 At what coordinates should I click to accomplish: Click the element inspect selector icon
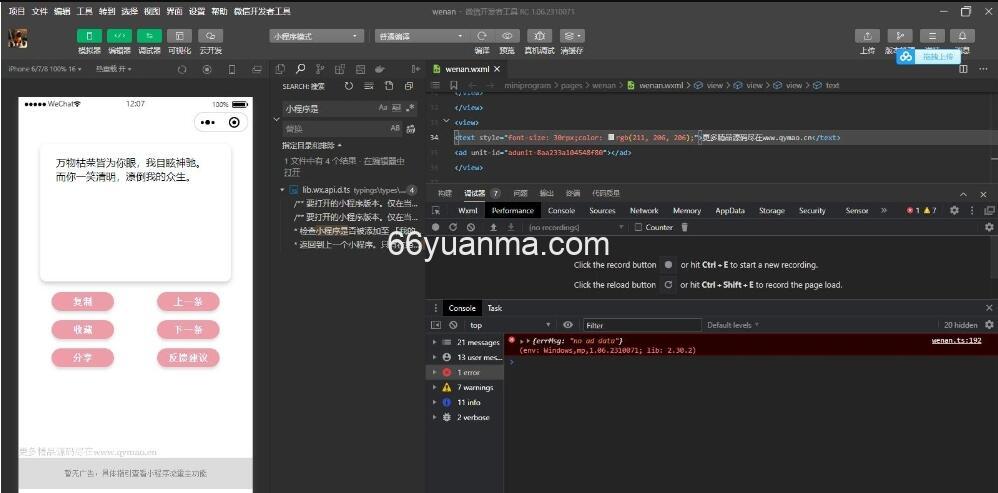coord(436,211)
